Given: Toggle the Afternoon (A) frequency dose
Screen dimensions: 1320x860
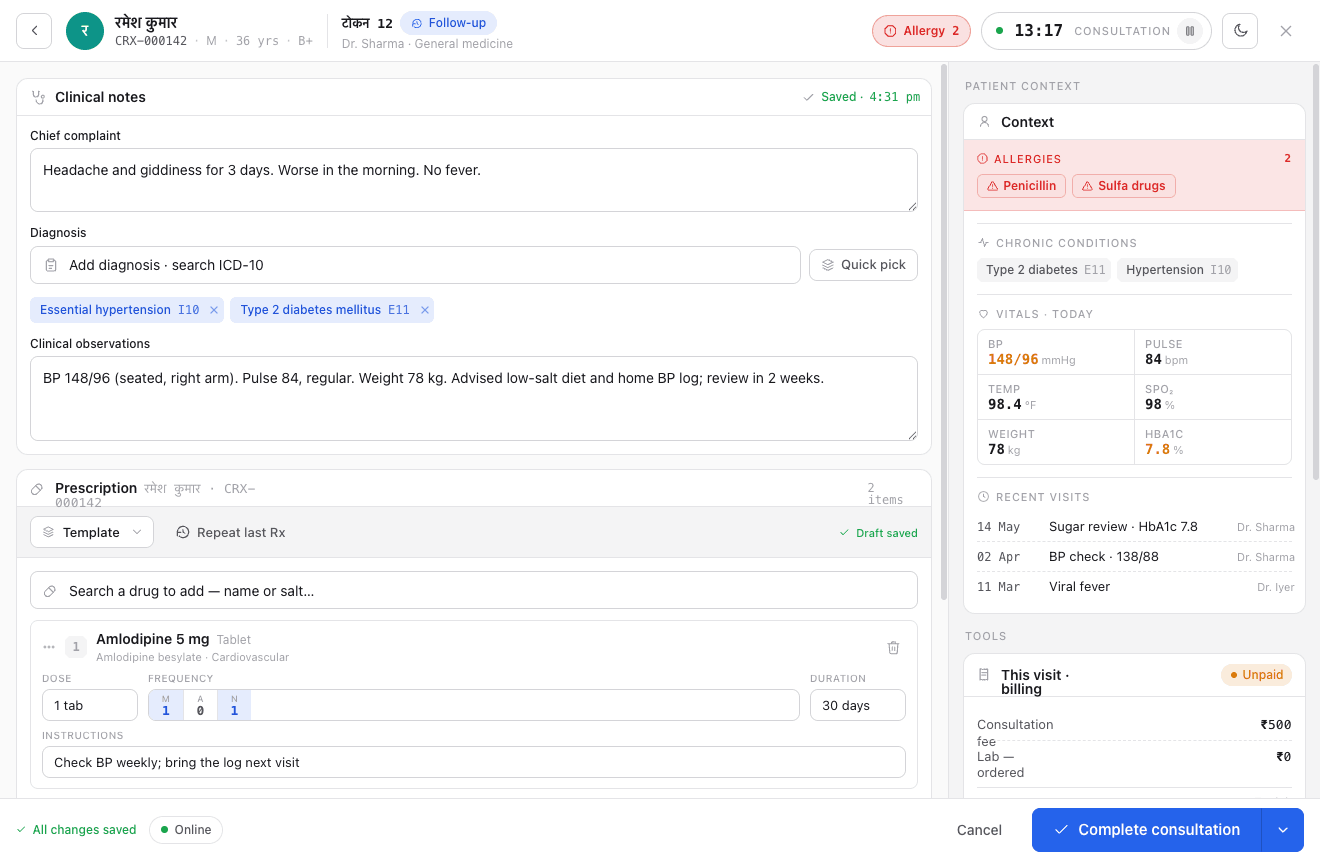Looking at the screenshot, I should click(x=200, y=705).
